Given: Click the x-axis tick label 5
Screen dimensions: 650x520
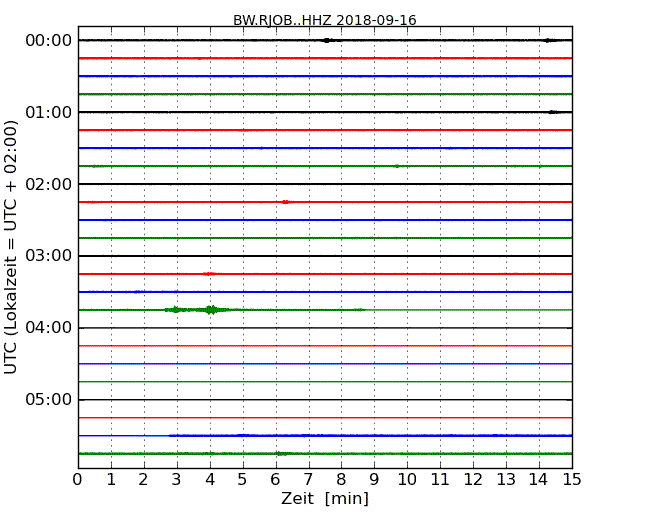Looking at the screenshot, I should point(243,480).
